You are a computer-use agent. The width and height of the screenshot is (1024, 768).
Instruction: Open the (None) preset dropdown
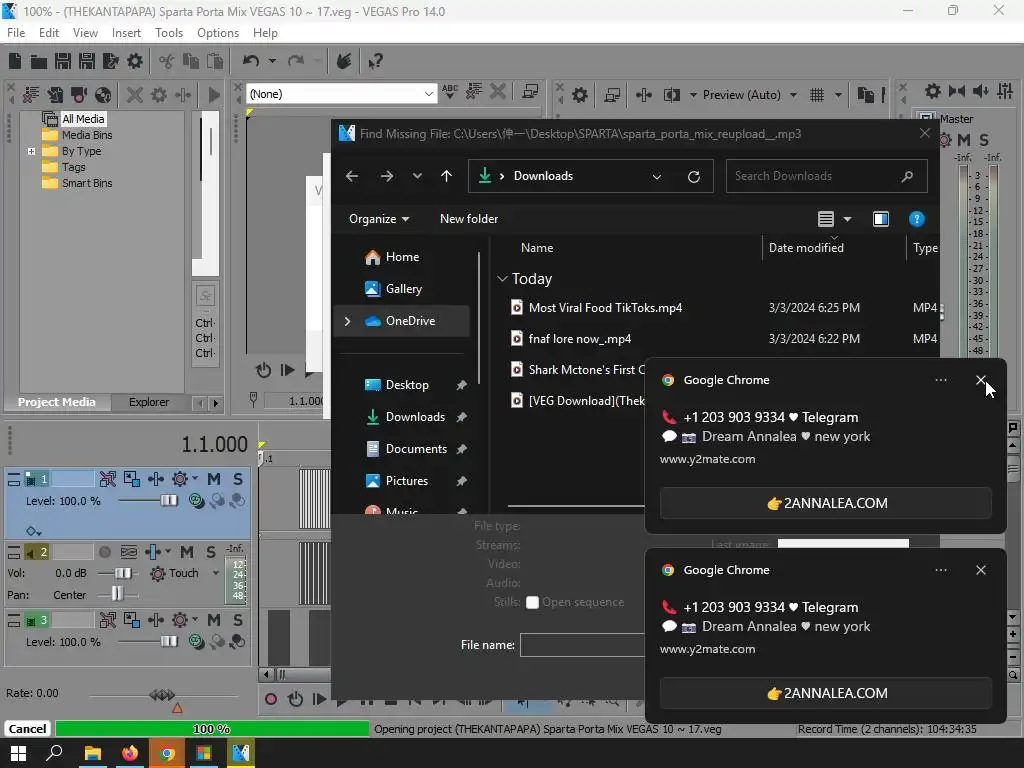pos(428,94)
